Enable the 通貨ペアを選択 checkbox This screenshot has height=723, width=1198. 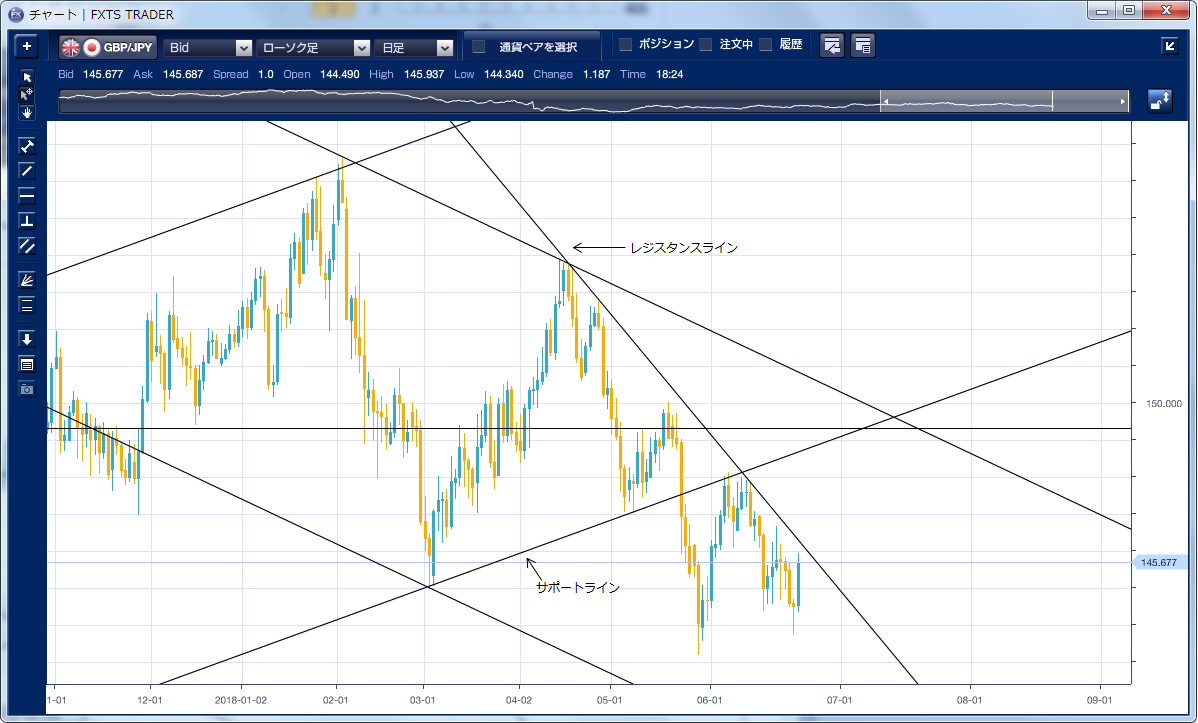coord(479,47)
